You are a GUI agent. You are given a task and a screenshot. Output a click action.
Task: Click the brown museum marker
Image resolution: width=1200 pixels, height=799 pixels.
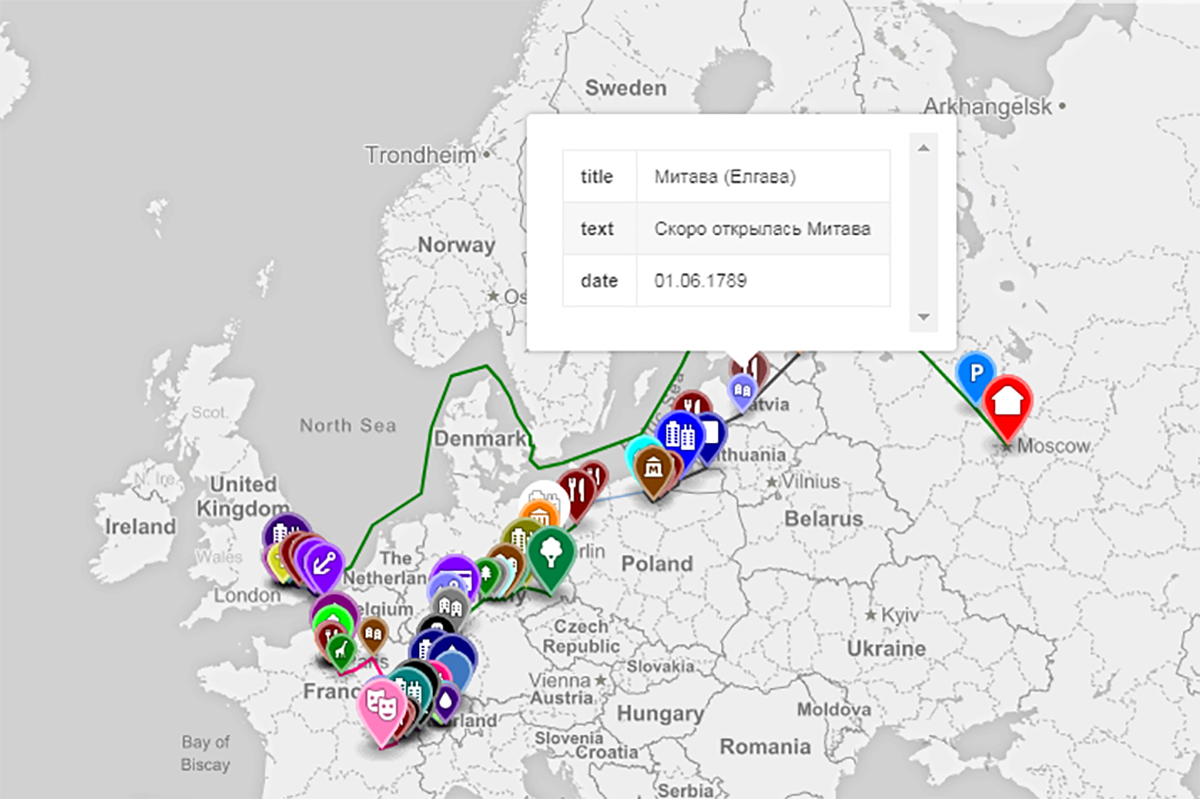(656, 468)
